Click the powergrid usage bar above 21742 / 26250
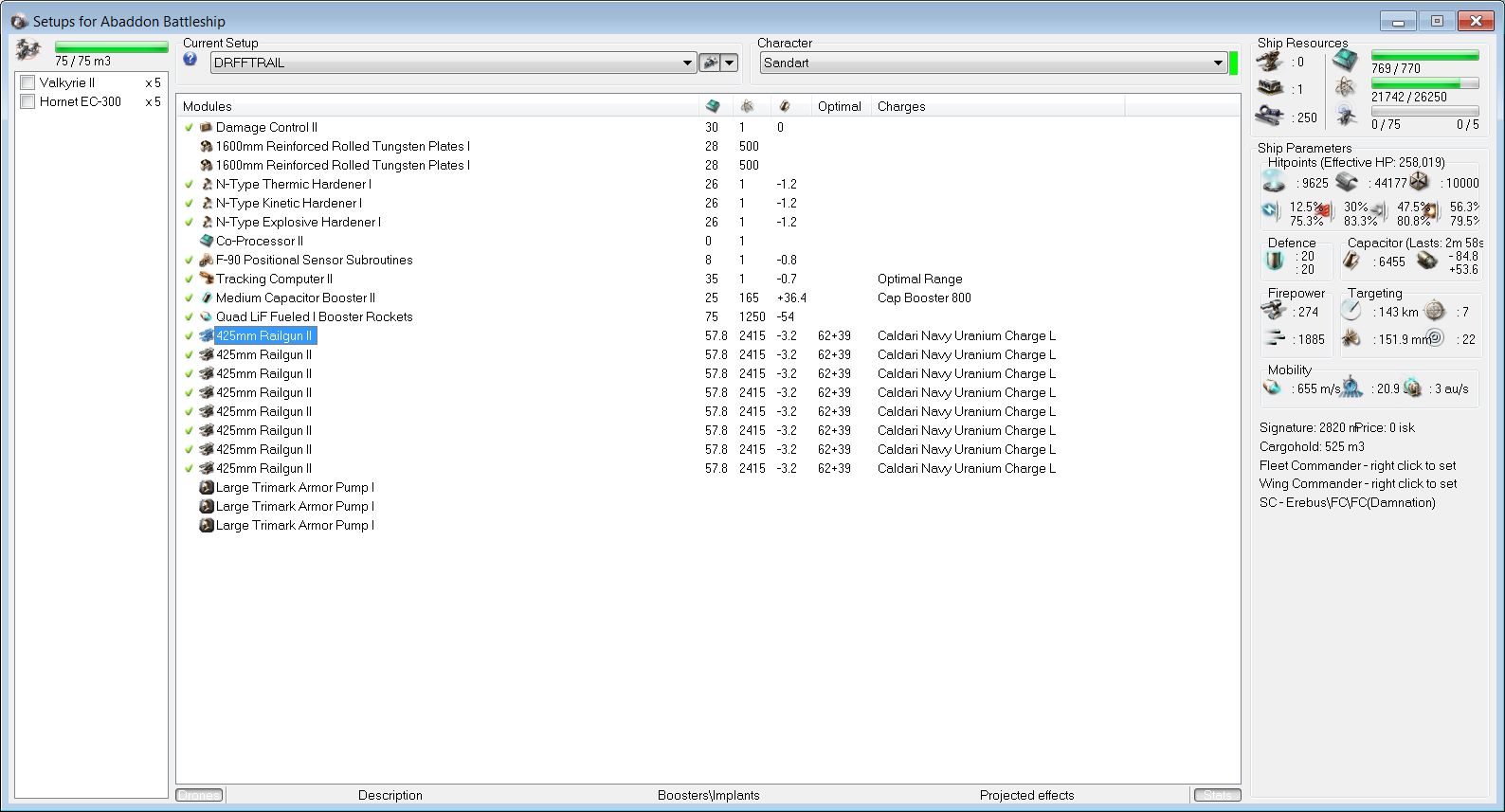The width and height of the screenshot is (1505, 812). [1424, 83]
